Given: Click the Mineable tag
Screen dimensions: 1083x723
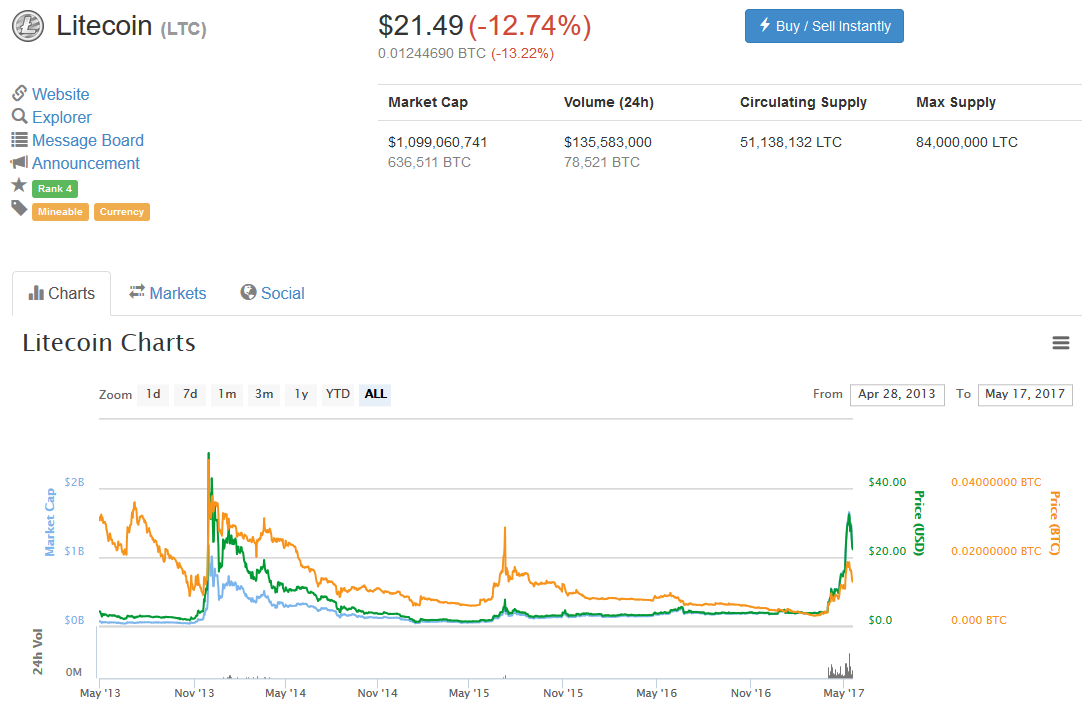Looking at the screenshot, I should (x=60, y=212).
